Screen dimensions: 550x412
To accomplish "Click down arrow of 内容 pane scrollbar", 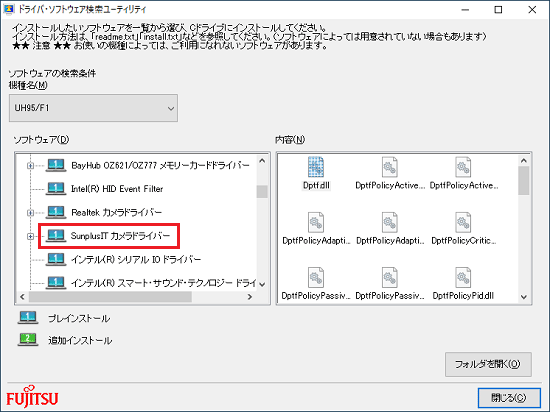I will pyautogui.click(x=524, y=297).
